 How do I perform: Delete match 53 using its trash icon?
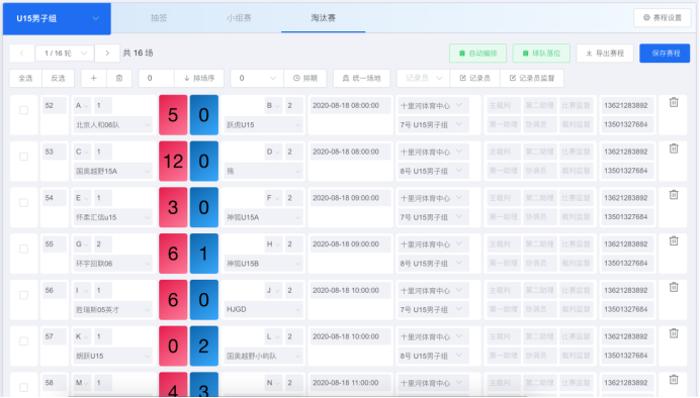coord(674,149)
